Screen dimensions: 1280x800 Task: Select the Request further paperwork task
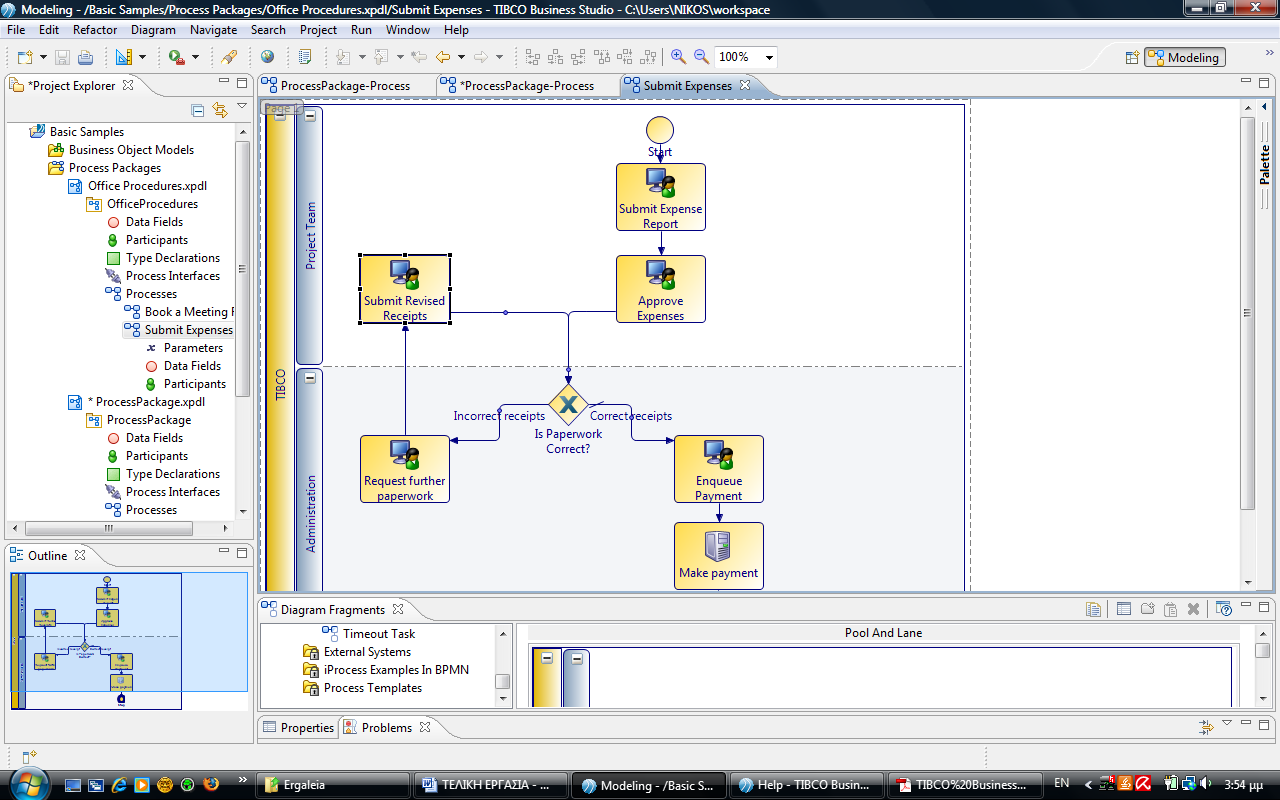pos(405,469)
